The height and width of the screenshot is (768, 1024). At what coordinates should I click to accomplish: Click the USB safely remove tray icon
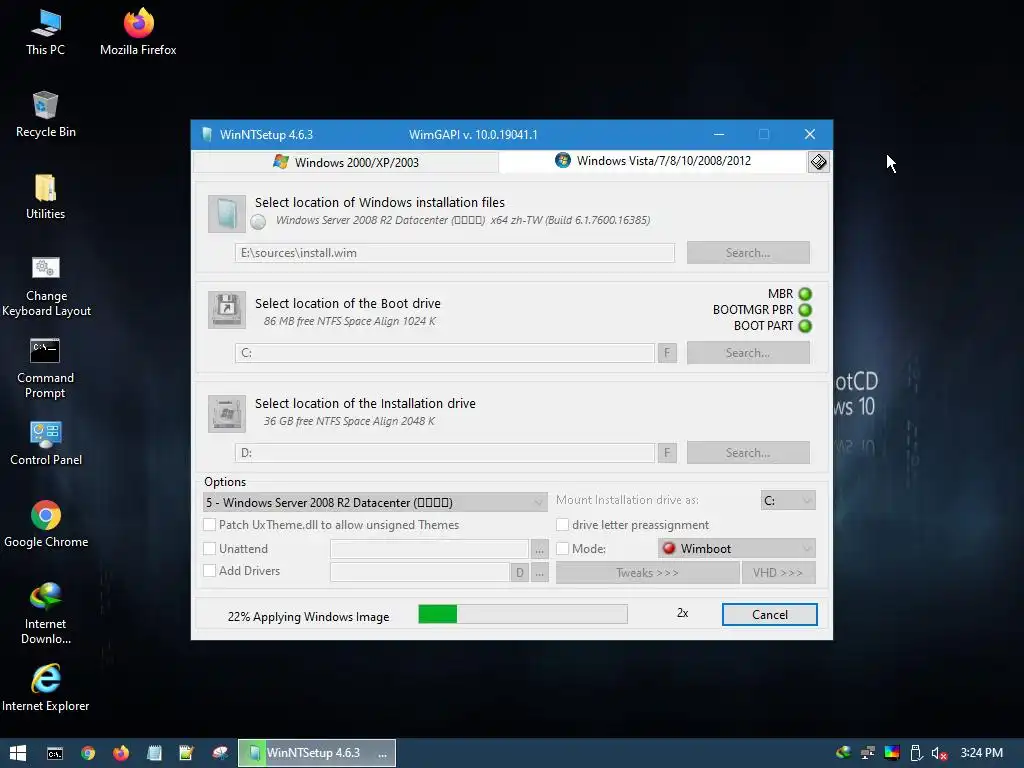click(x=916, y=753)
